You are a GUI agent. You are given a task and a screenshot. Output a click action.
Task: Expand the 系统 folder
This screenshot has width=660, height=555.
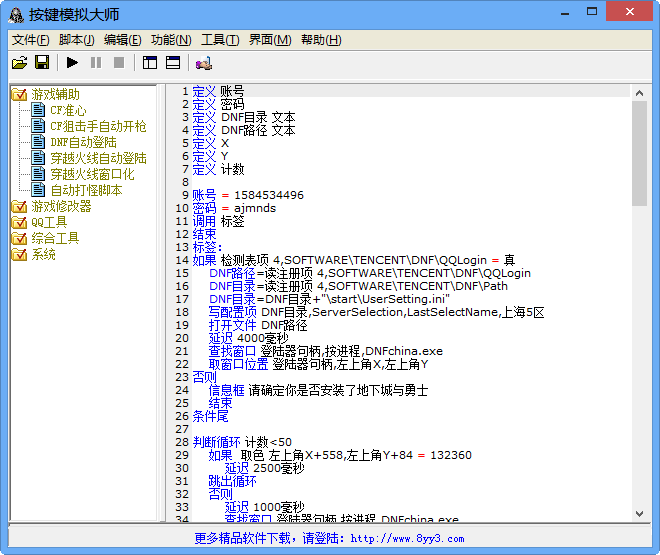point(43,254)
